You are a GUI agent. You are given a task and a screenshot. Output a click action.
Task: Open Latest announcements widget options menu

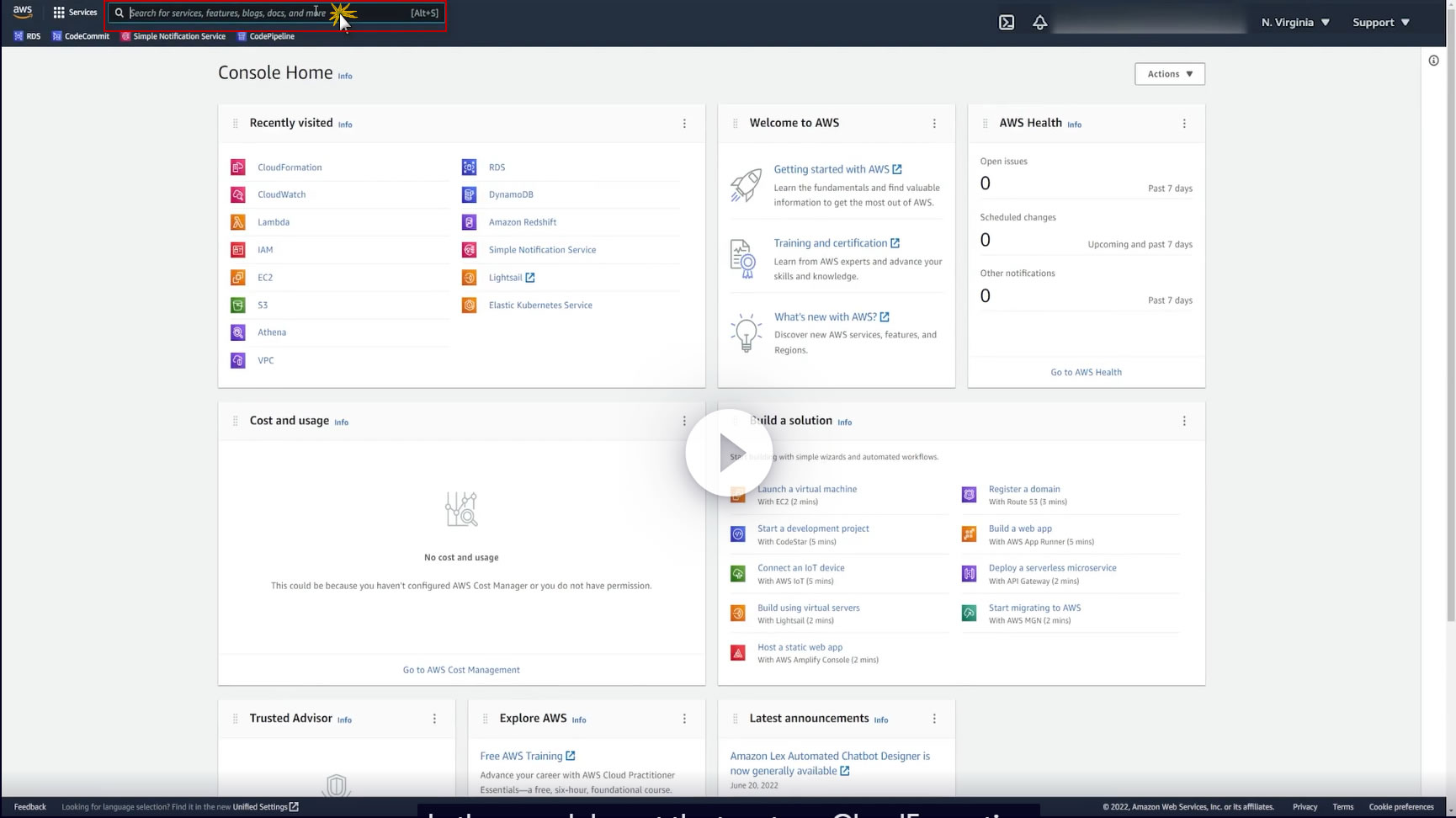tap(934, 719)
